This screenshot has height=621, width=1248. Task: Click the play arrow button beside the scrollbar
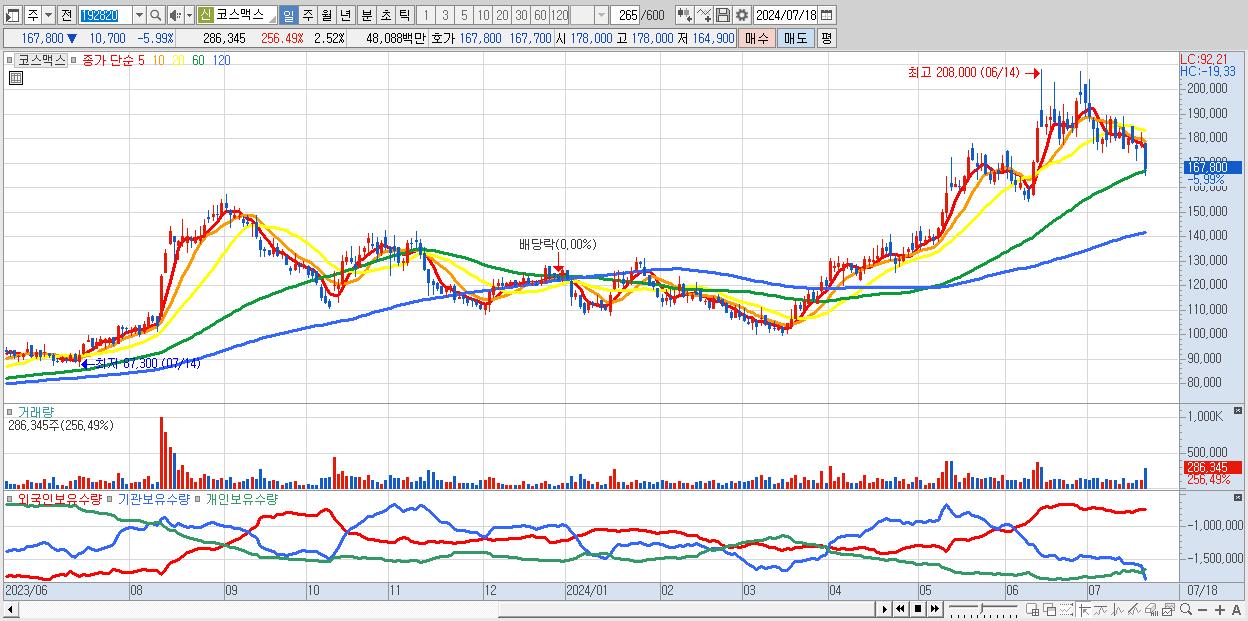(x=884, y=609)
